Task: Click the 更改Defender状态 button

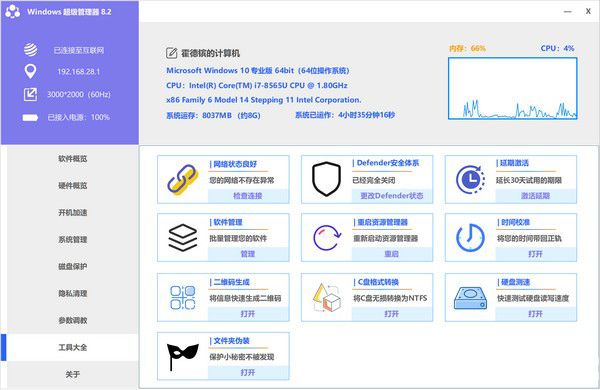Action: tap(392, 196)
